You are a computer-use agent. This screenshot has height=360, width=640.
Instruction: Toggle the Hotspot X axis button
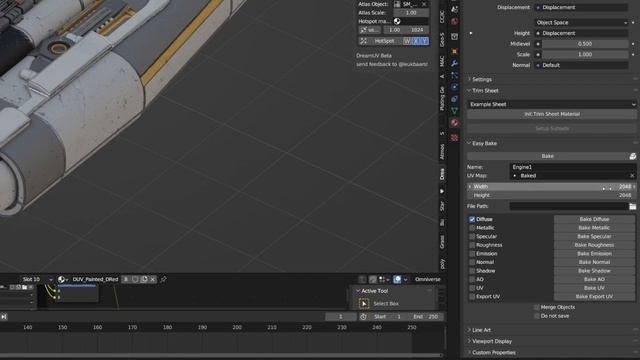416,41
